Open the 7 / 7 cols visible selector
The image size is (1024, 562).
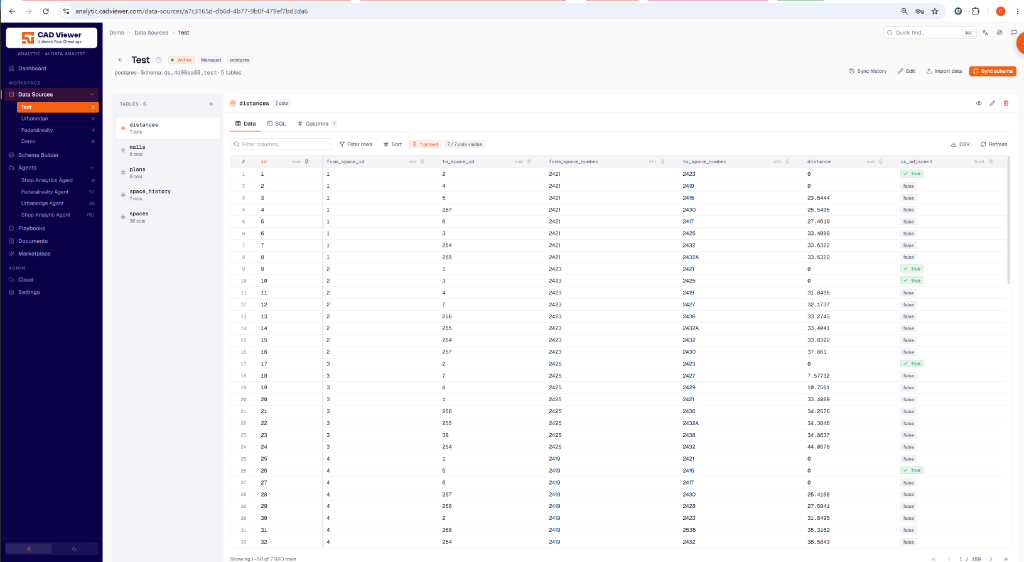pyautogui.click(x=464, y=144)
